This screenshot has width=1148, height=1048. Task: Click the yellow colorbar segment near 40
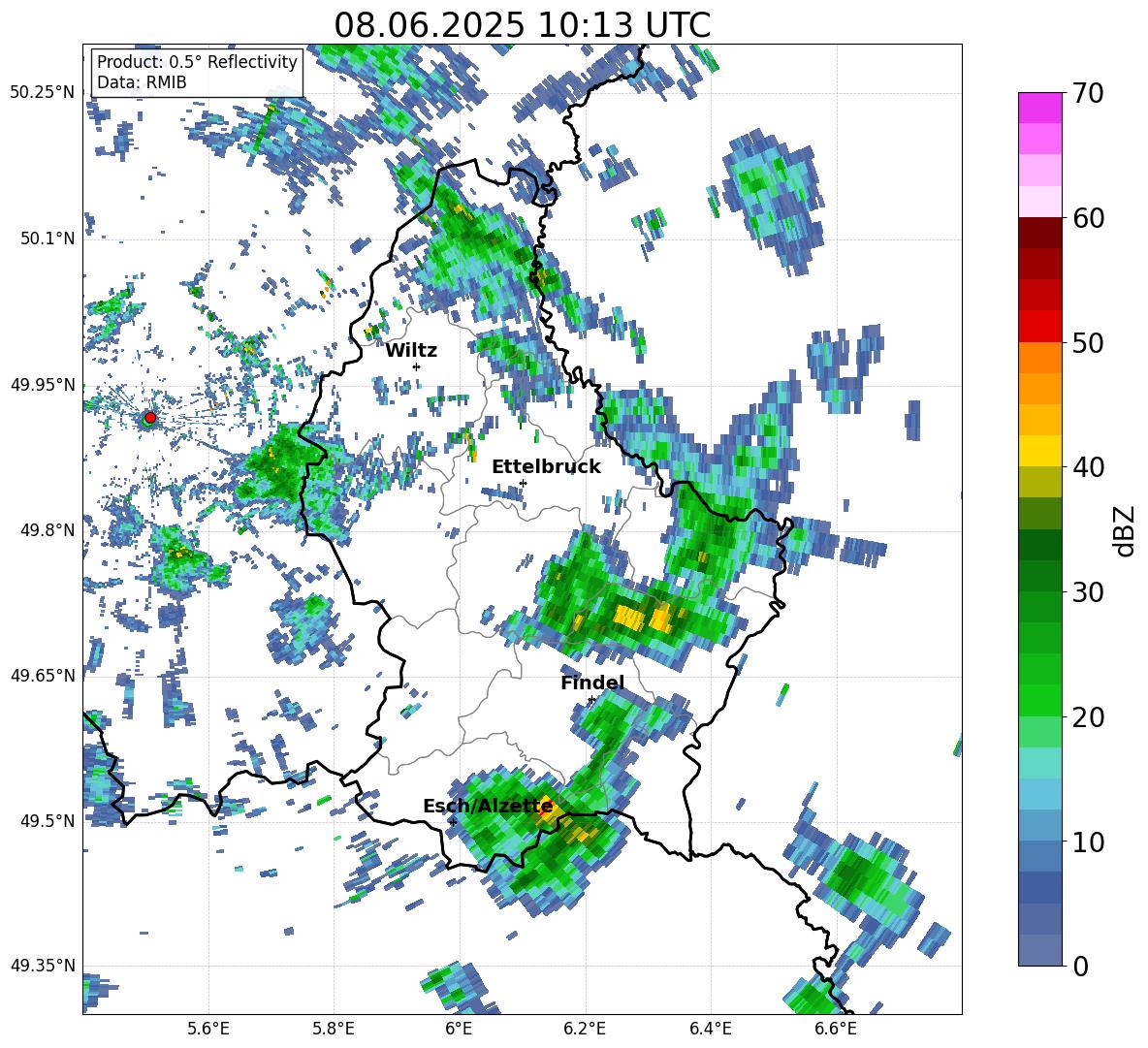pos(1039,451)
